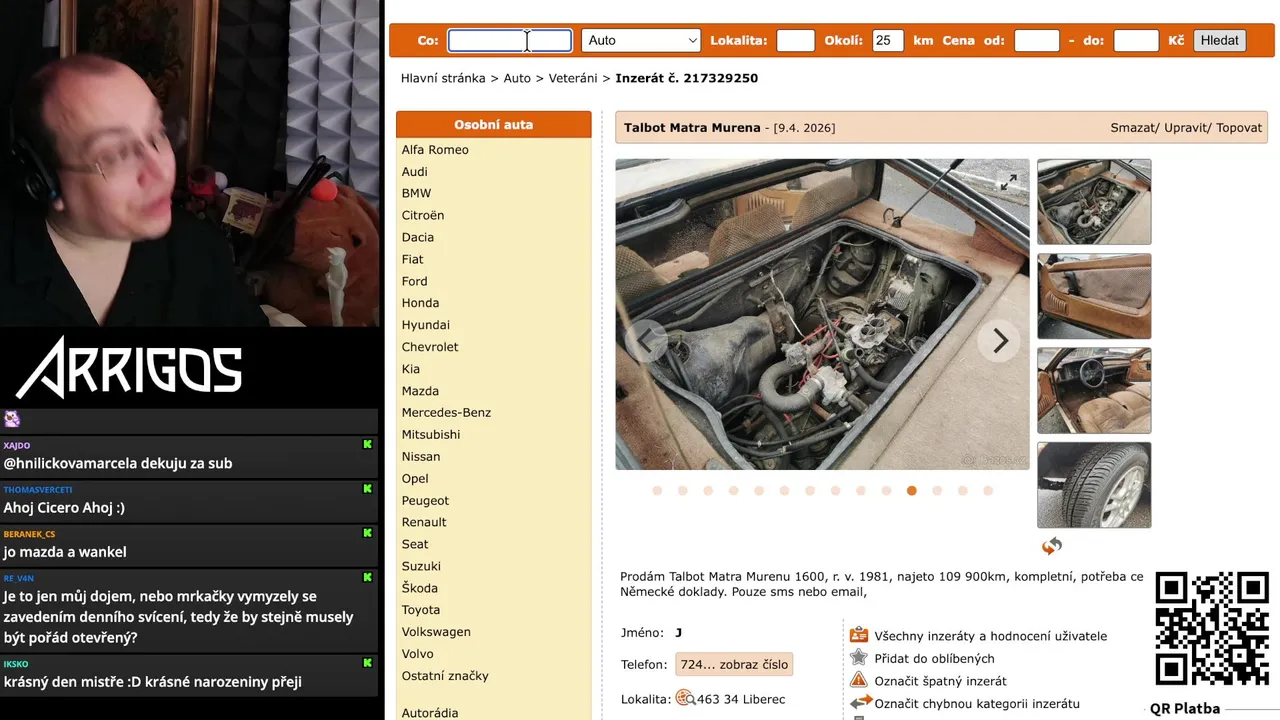This screenshot has width=1280, height=720.
Task: Open the category dropdown showing Auto
Action: [x=641, y=40]
